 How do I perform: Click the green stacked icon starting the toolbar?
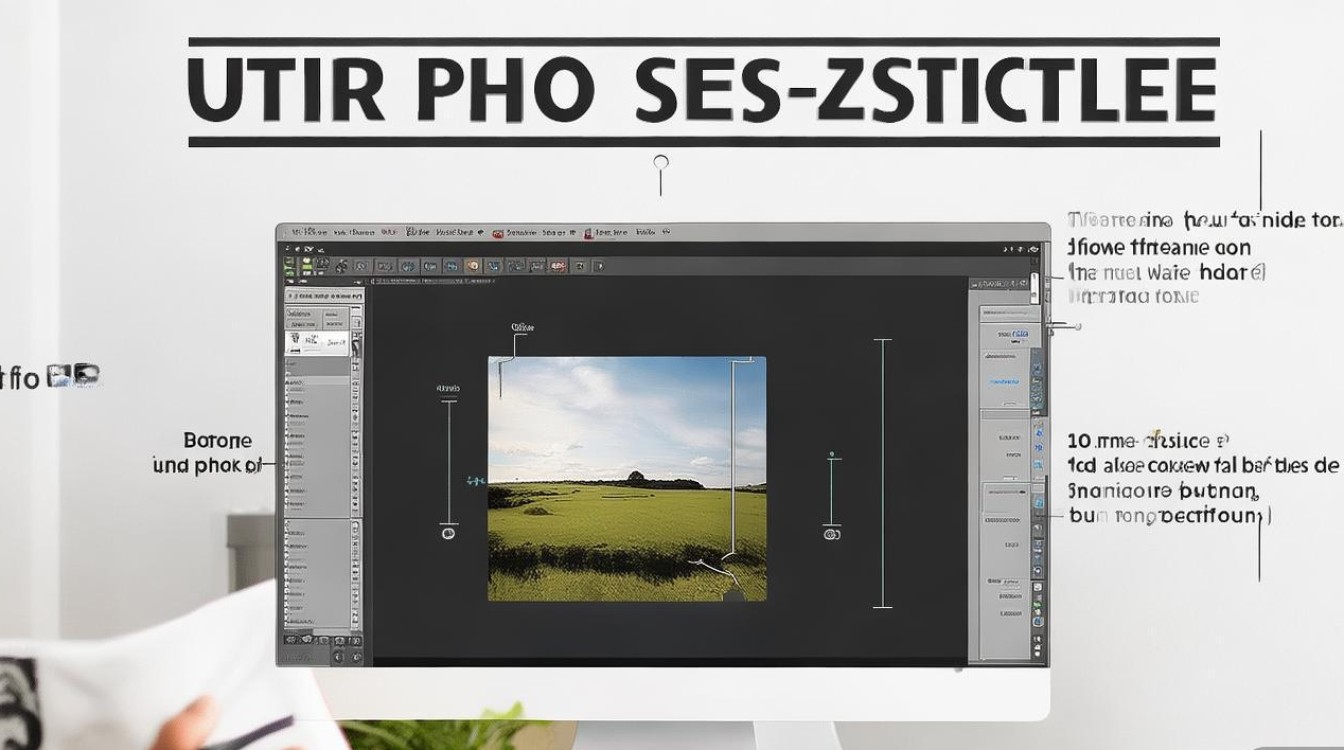click(x=289, y=266)
